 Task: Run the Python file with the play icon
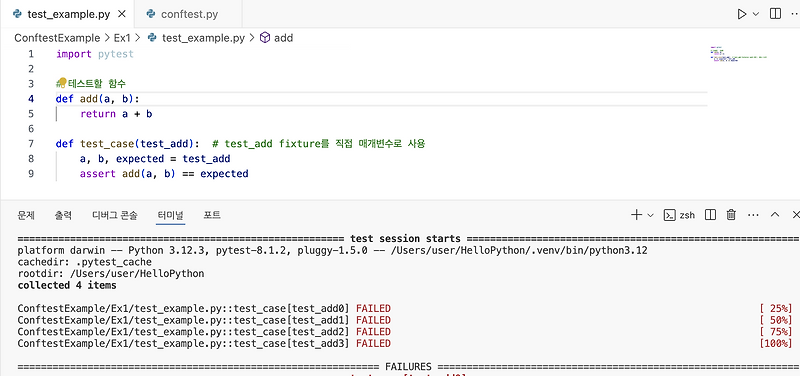[x=742, y=14]
